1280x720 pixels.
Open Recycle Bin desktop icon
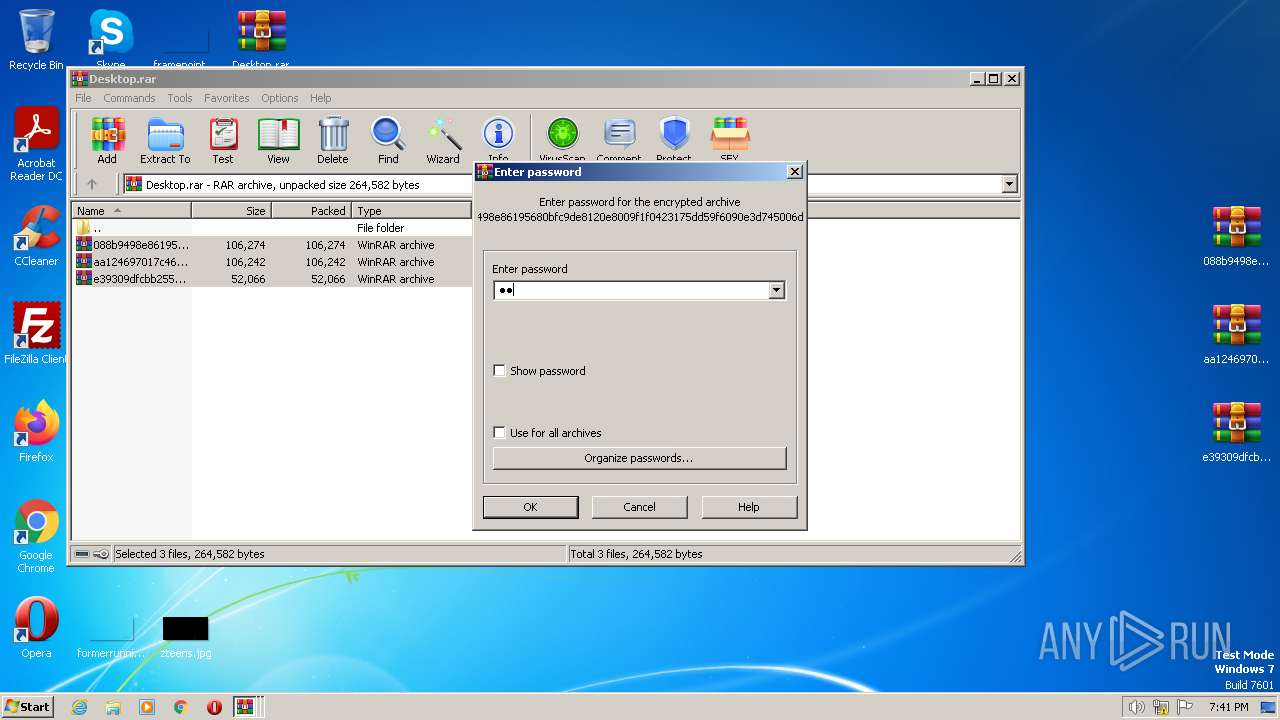click(x=36, y=40)
